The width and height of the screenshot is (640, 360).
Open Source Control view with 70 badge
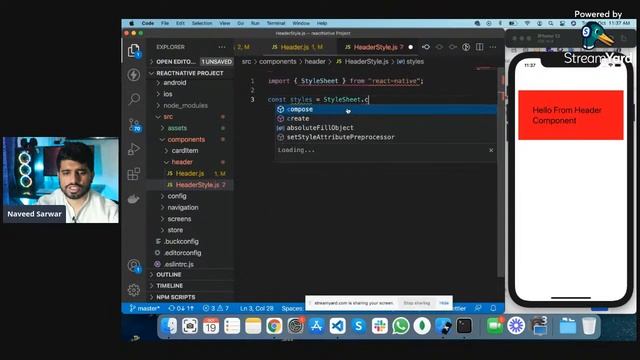pyautogui.click(x=134, y=125)
